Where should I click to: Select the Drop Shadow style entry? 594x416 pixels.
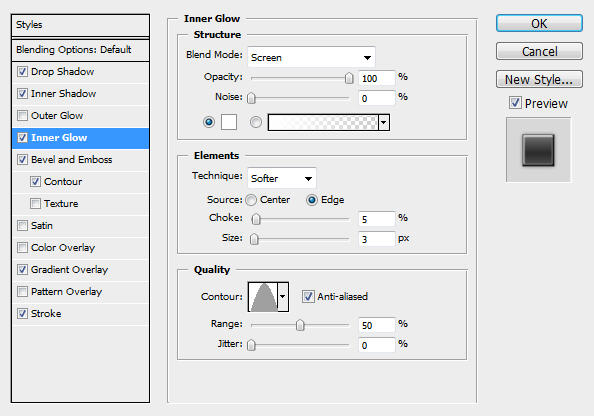coord(63,72)
